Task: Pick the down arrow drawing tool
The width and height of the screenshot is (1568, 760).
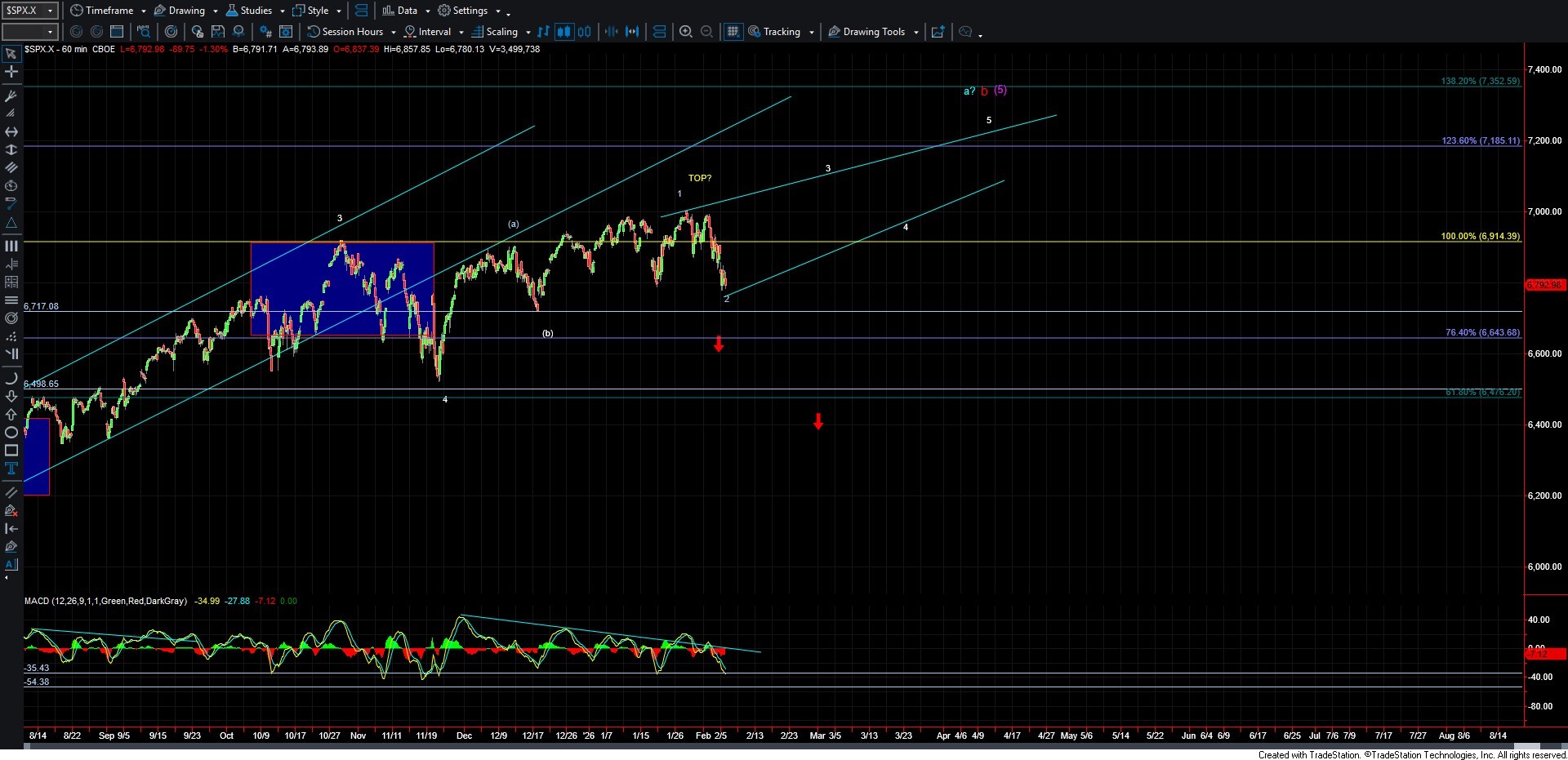Action: point(11,397)
